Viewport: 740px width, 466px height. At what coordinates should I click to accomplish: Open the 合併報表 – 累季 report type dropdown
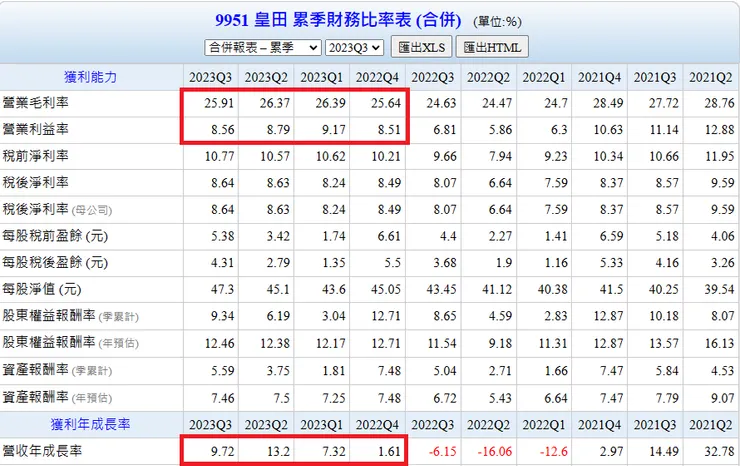(x=263, y=48)
